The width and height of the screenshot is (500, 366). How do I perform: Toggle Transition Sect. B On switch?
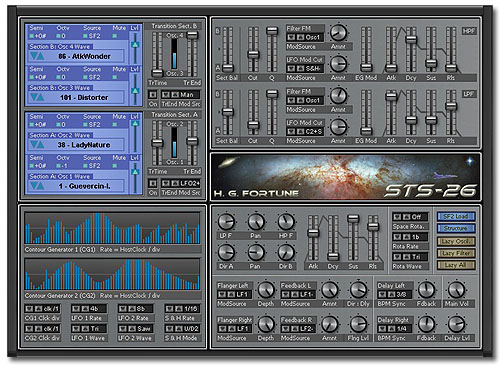[153, 95]
